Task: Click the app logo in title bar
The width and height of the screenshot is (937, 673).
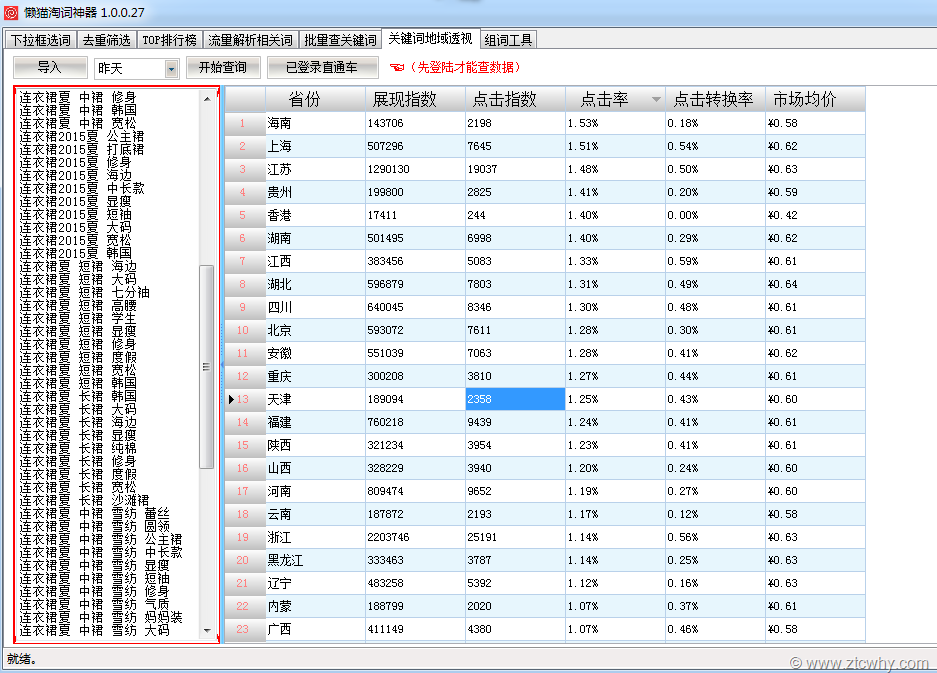Action: [x=12, y=13]
